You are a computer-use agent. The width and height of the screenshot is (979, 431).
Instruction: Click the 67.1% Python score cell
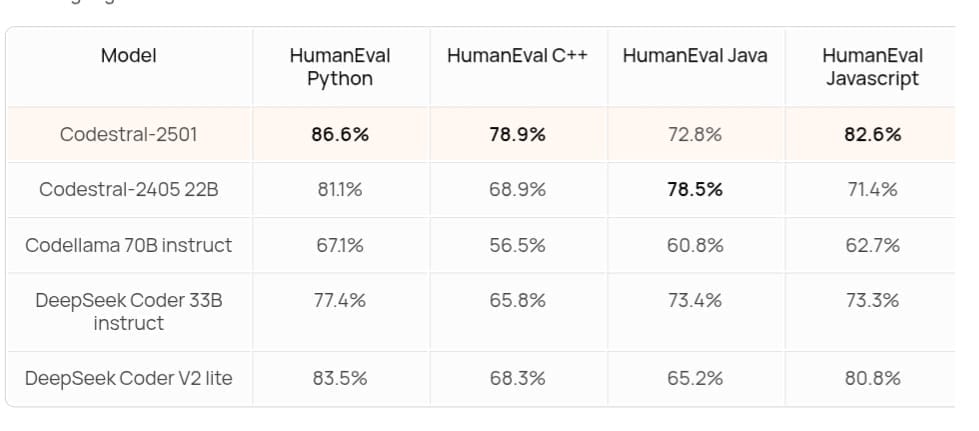[340, 245]
